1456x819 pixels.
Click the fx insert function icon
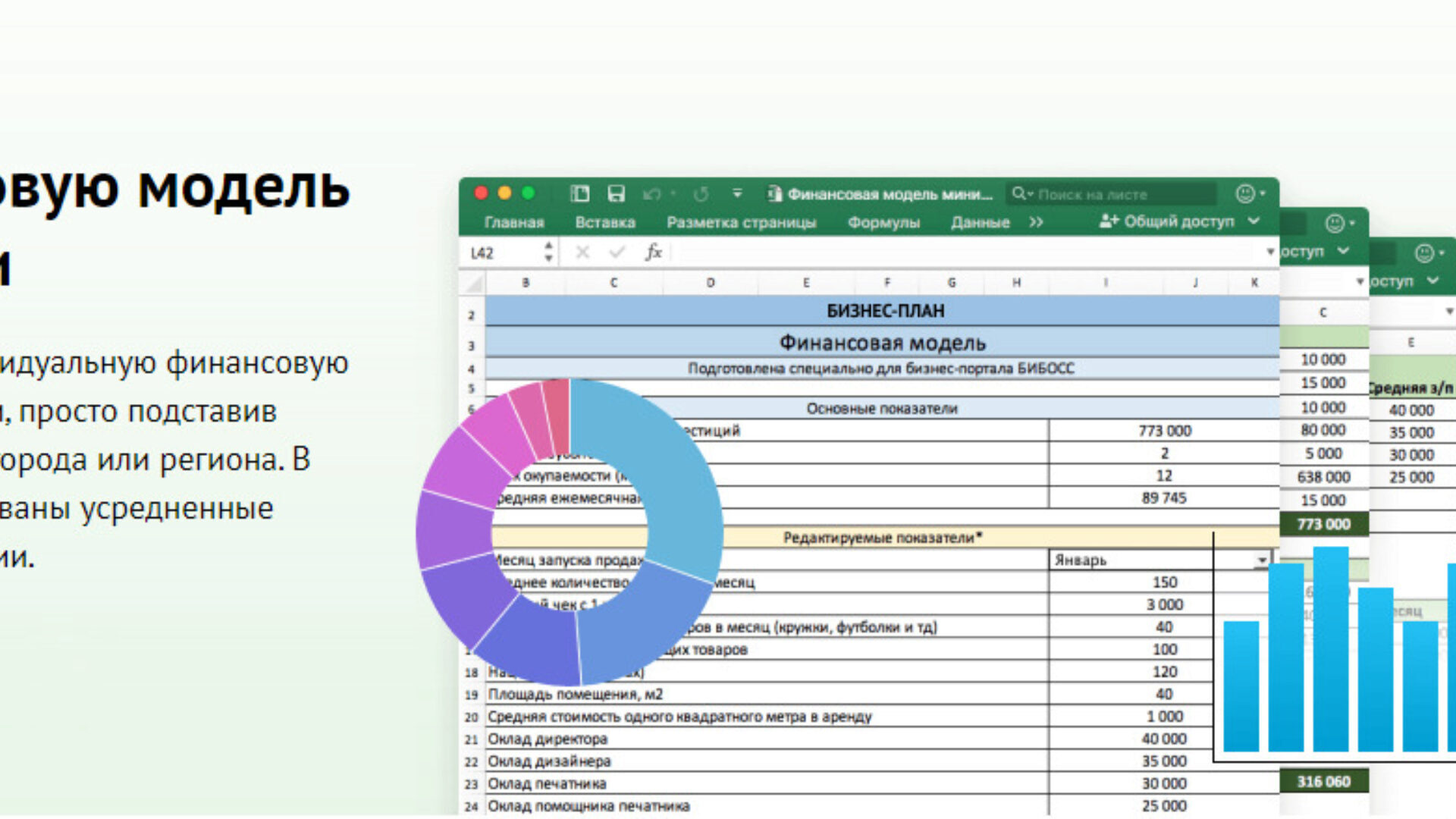(653, 252)
